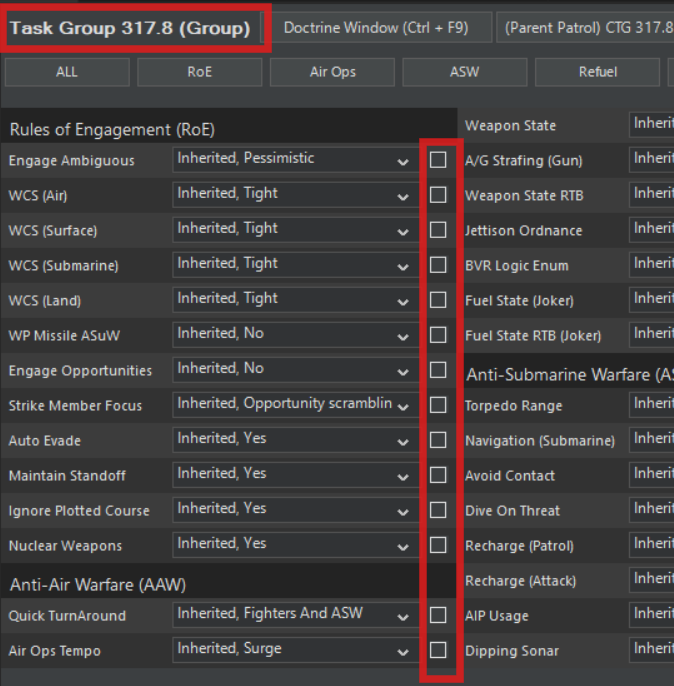Open the Nuclear Weapons dropdown
The height and width of the screenshot is (686, 674).
[295, 545]
